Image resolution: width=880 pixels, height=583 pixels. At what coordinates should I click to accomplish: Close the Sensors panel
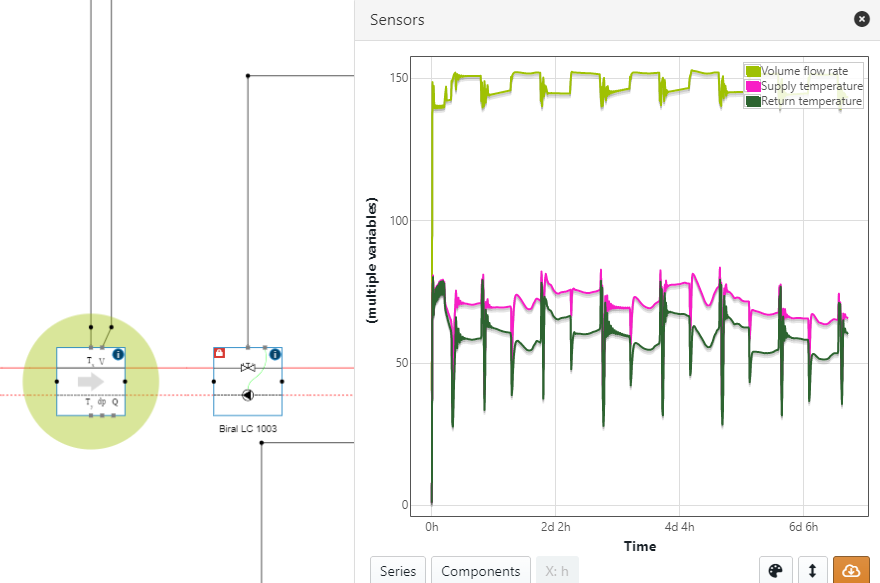tap(861, 19)
